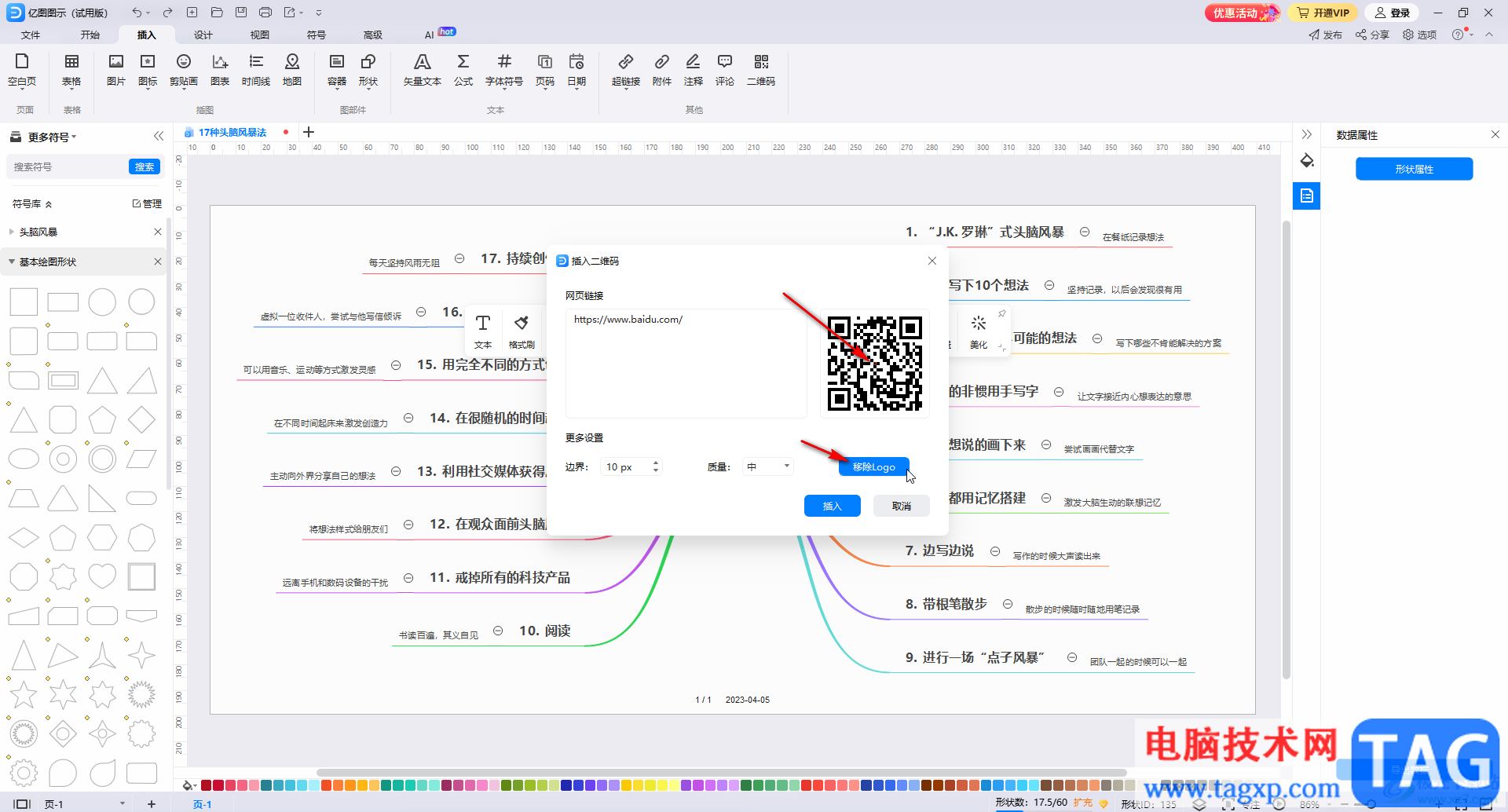
Task: Insert vector text (矢量文本)
Action: coord(423,70)
